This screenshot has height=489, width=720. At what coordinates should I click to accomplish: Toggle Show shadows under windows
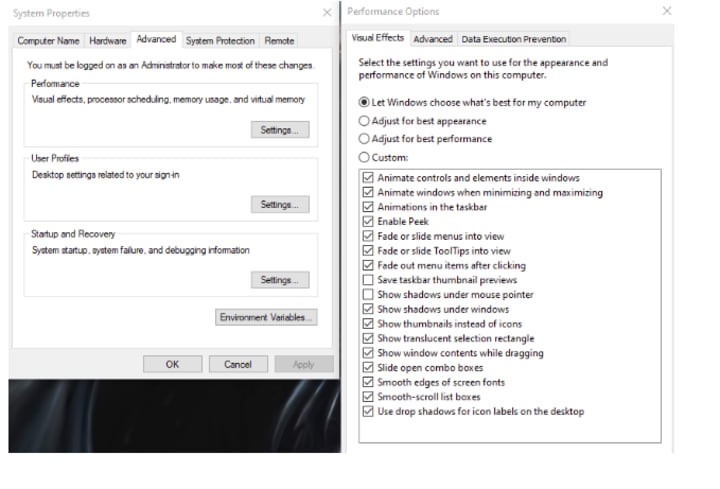click(368, 309)
